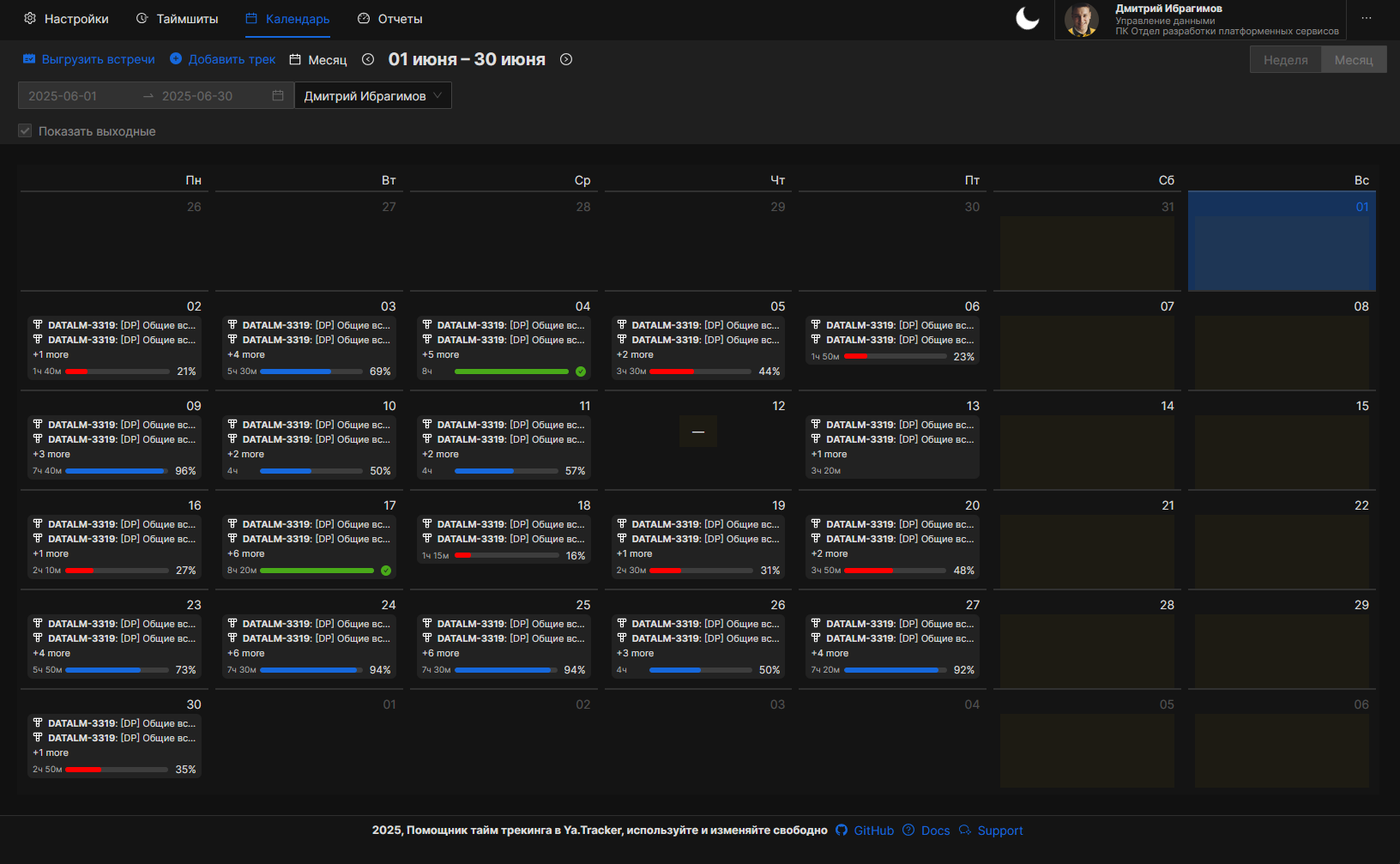This screenshot has height=864, width=1400.
Task: Open date range calendar picker icon
Action: 278,95
